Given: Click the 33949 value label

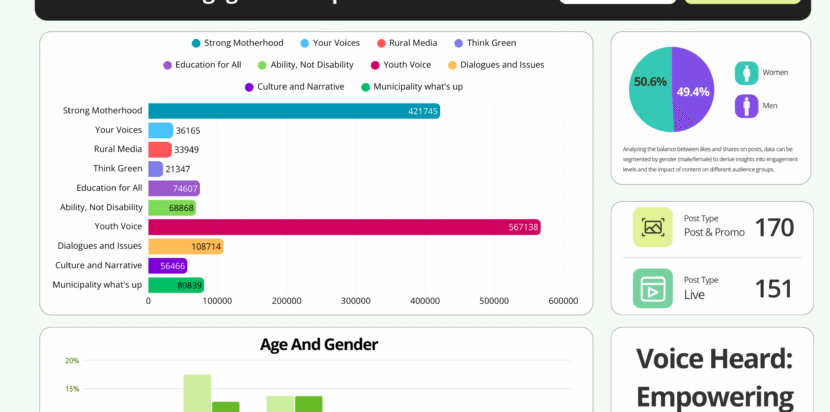Looking at the screenshot, I should point(186,150).
